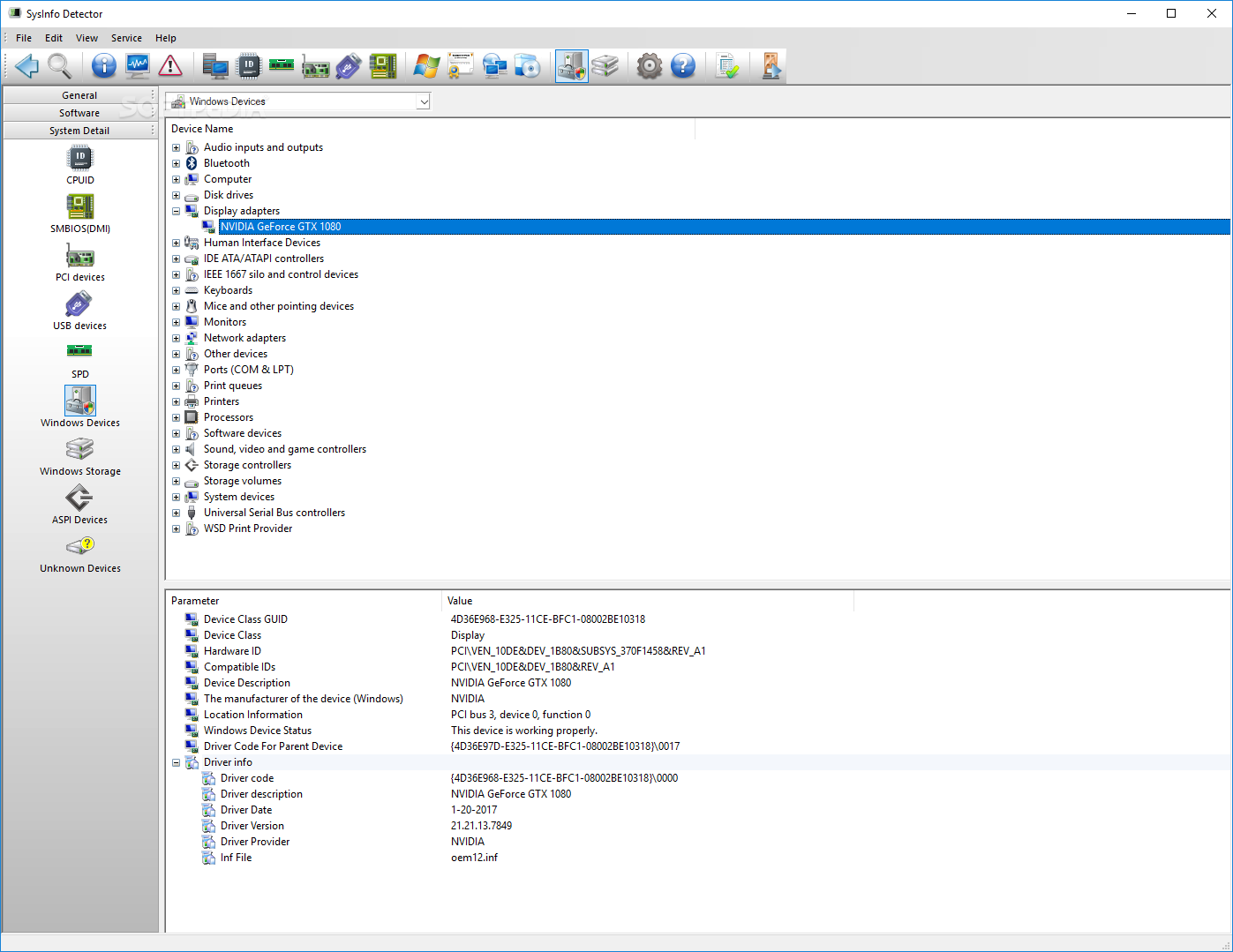The width and height of the screenshot is (1233, 952).
Task: Select the WSD Print Provider item
Action: point(248,528)
